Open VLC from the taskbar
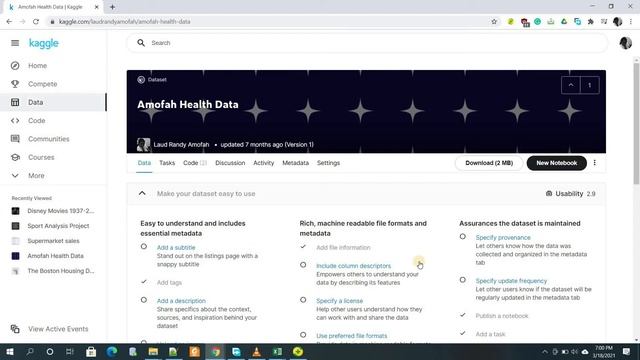Viewport: 640px width, 360px height. coord(257,351)
